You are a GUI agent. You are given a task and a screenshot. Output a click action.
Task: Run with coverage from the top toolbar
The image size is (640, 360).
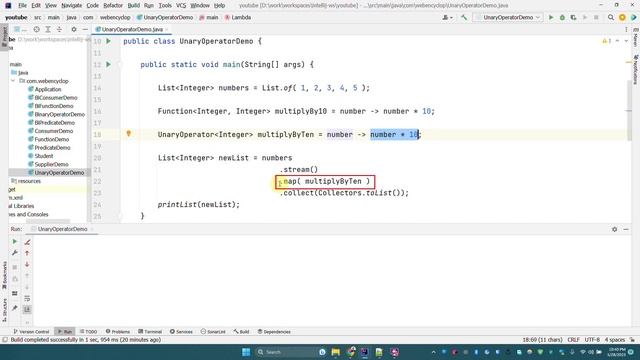point(573,18)
